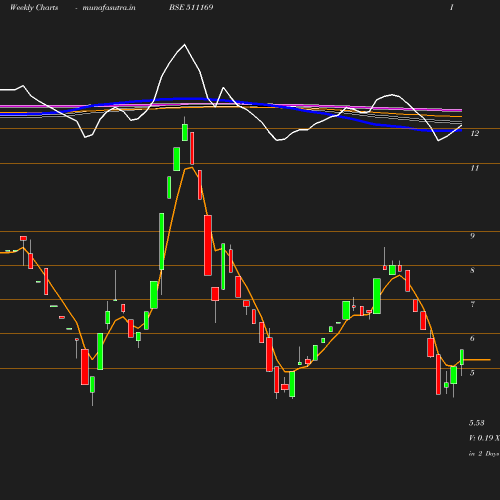Image resolution: width=500 pixels, height=500 pixels.
Task: Click the price axis label 5
Action: tap(472, 373)
